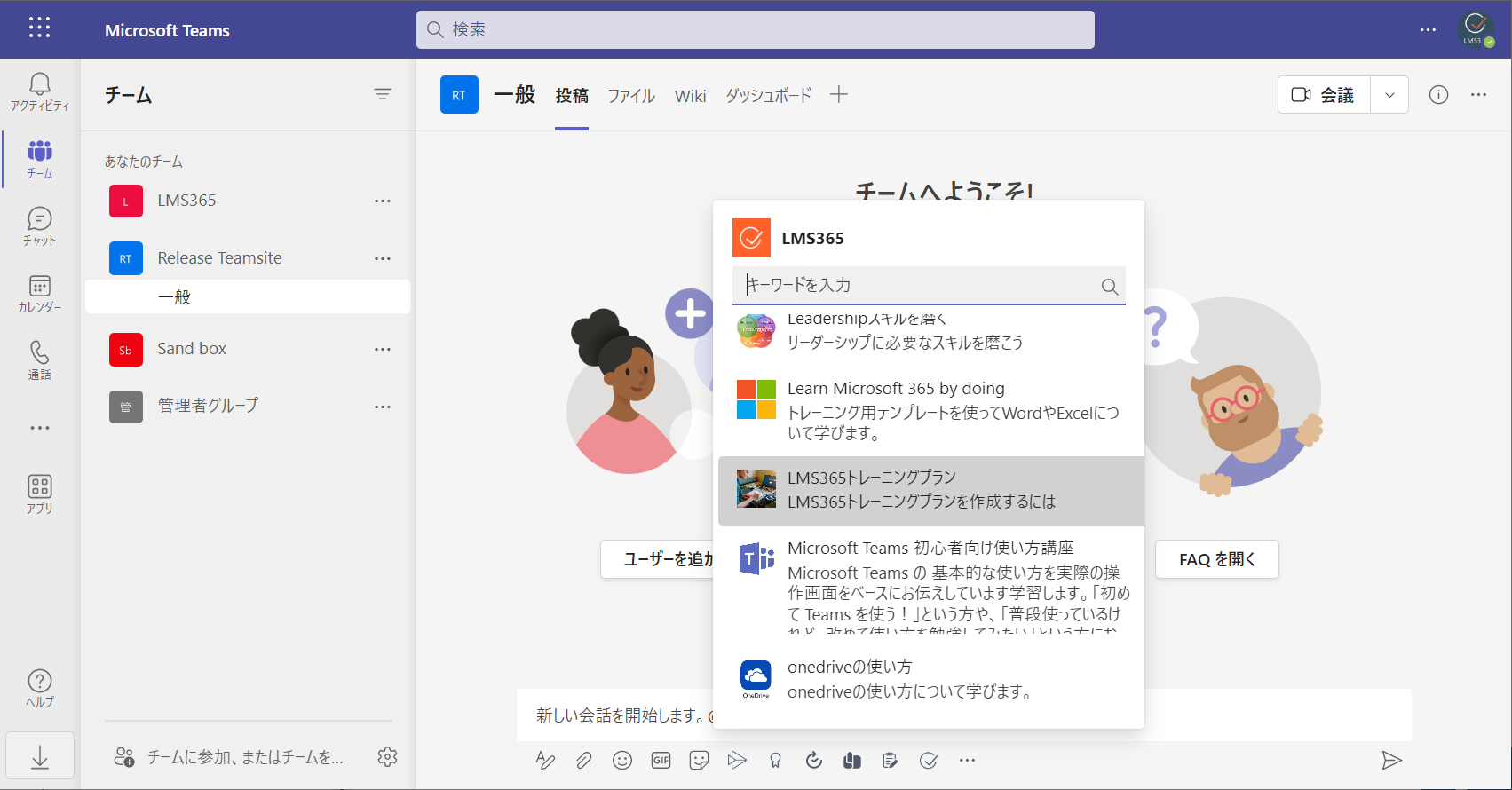
Task: Open Chat in the left rail
Action: [39, 226]
